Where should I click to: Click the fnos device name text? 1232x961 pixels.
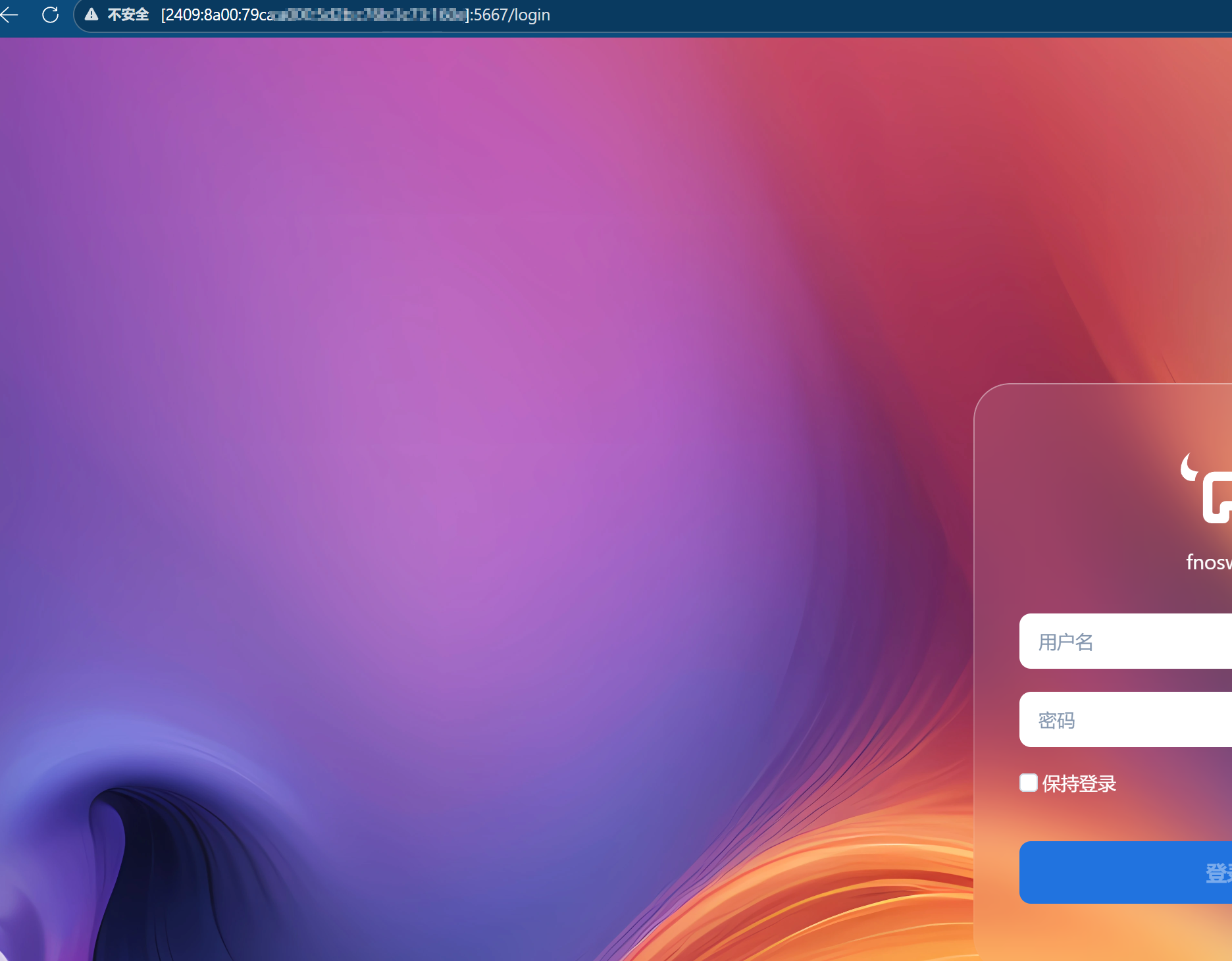point(1208,562)
